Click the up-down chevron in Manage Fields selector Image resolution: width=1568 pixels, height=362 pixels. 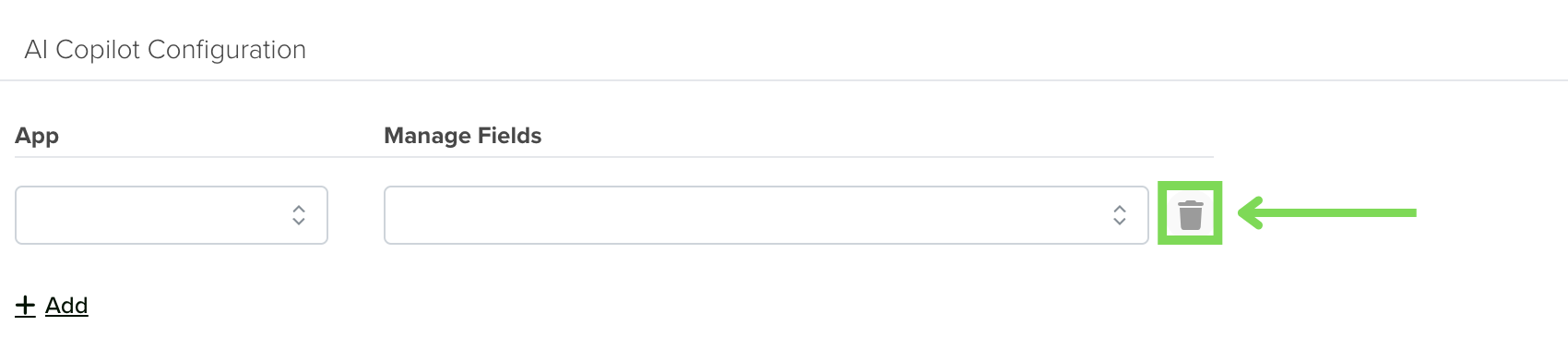pyautogui.click(x=1120, y=215)
